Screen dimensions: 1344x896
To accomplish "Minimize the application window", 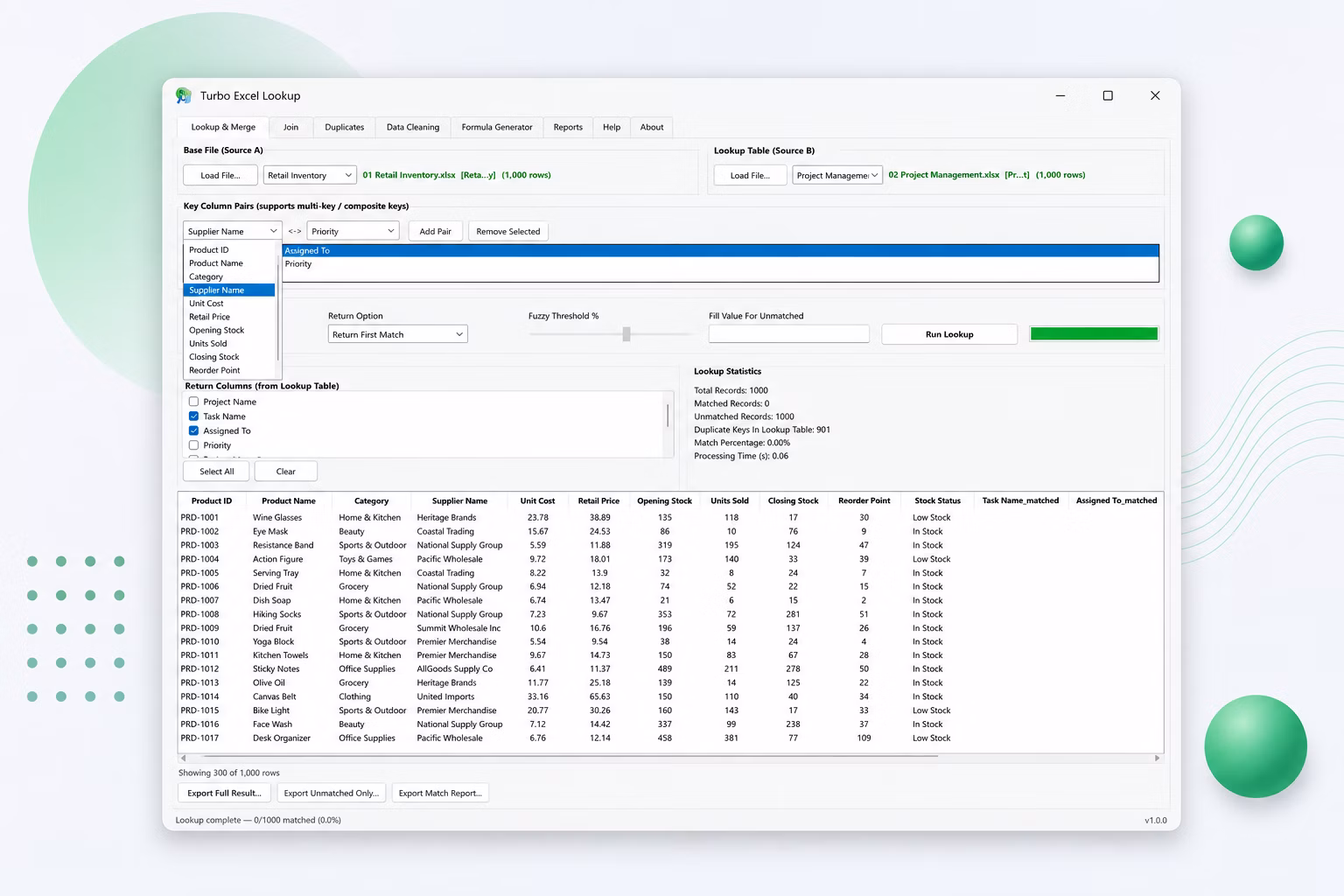I will (1060, 95).
